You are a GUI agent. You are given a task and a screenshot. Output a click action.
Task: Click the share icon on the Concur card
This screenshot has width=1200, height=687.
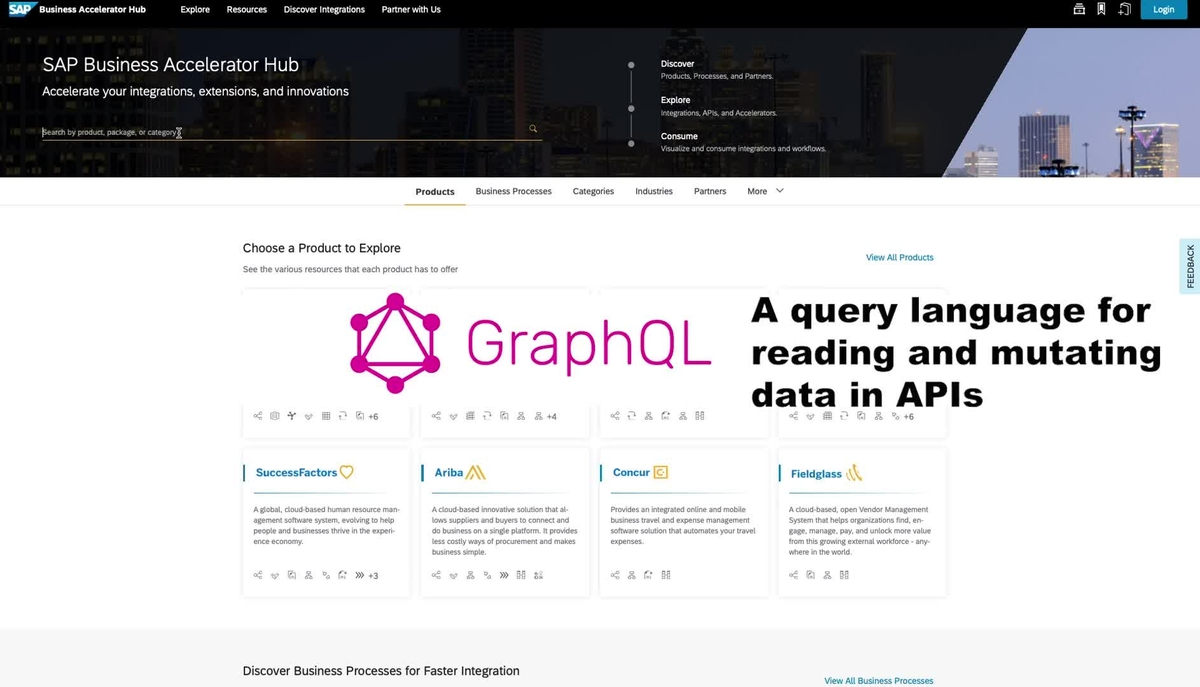click(x=614, y=575)
